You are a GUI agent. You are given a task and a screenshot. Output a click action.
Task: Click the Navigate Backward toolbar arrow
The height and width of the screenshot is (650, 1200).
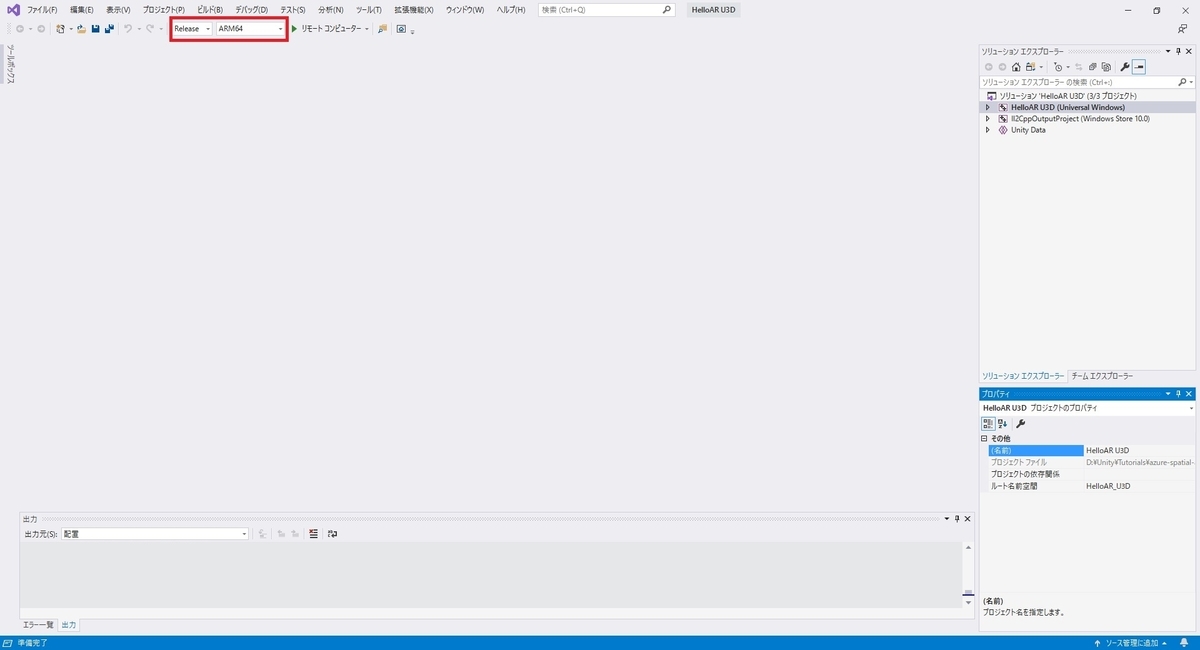20,29
